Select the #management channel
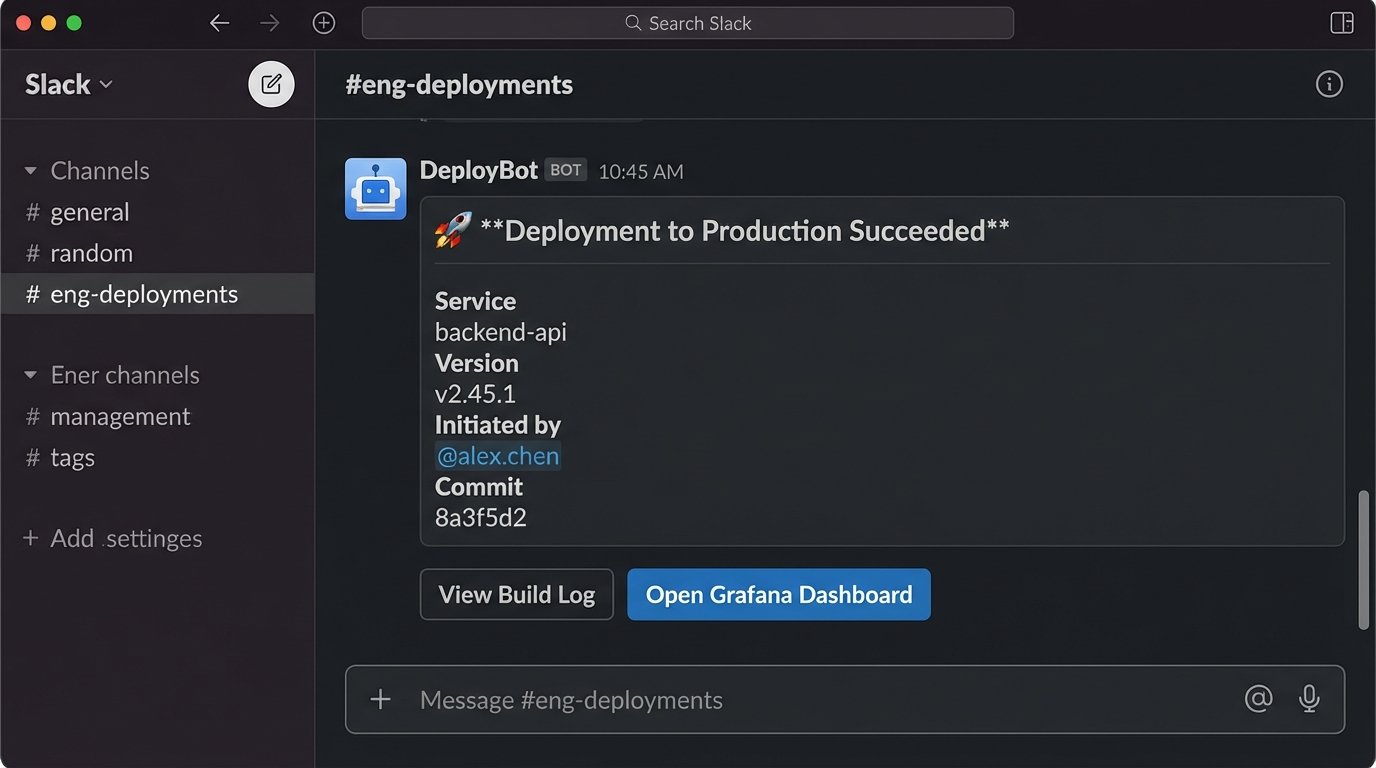This screenshot has height=768, width=1376. click(120, 416)
